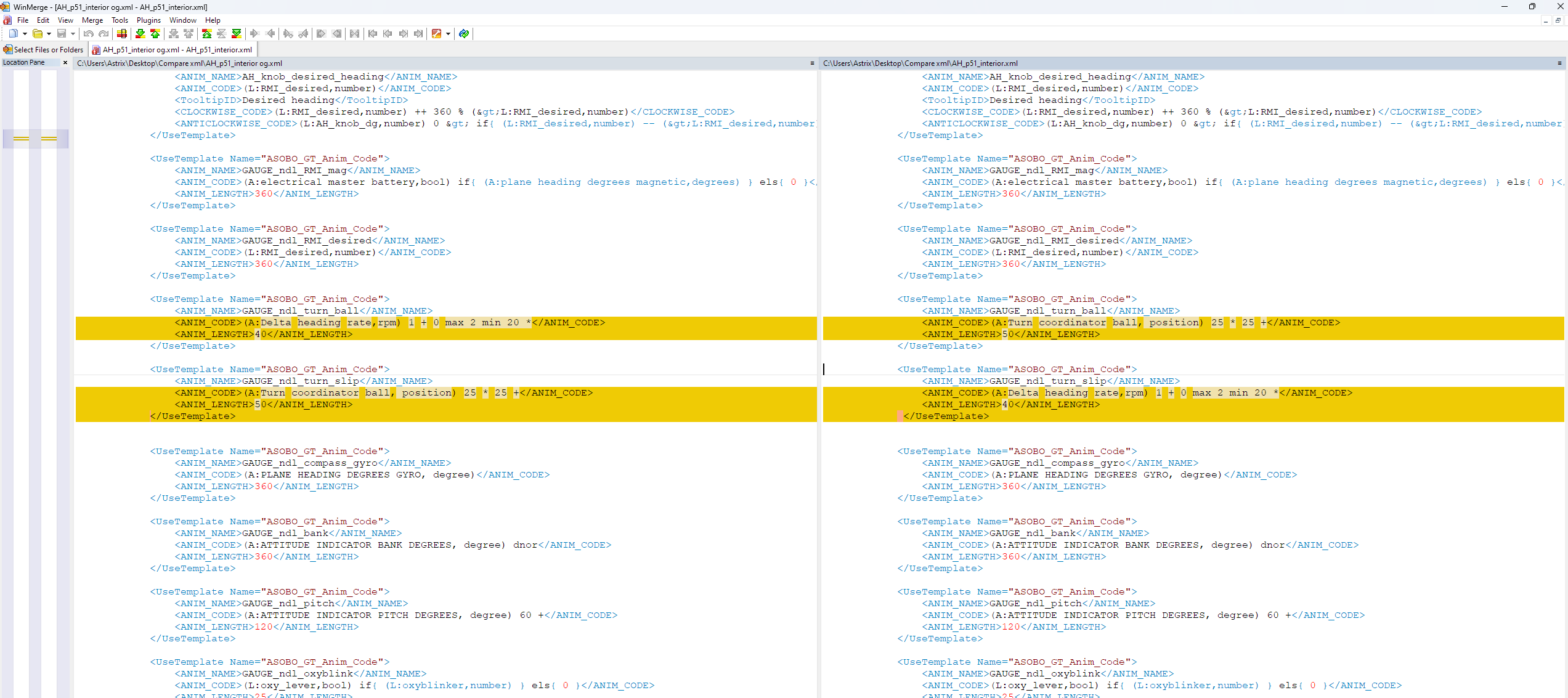Jump to next difference with green down arrow
Viewport: 1568px width, 698px height.
coord(140,34)
